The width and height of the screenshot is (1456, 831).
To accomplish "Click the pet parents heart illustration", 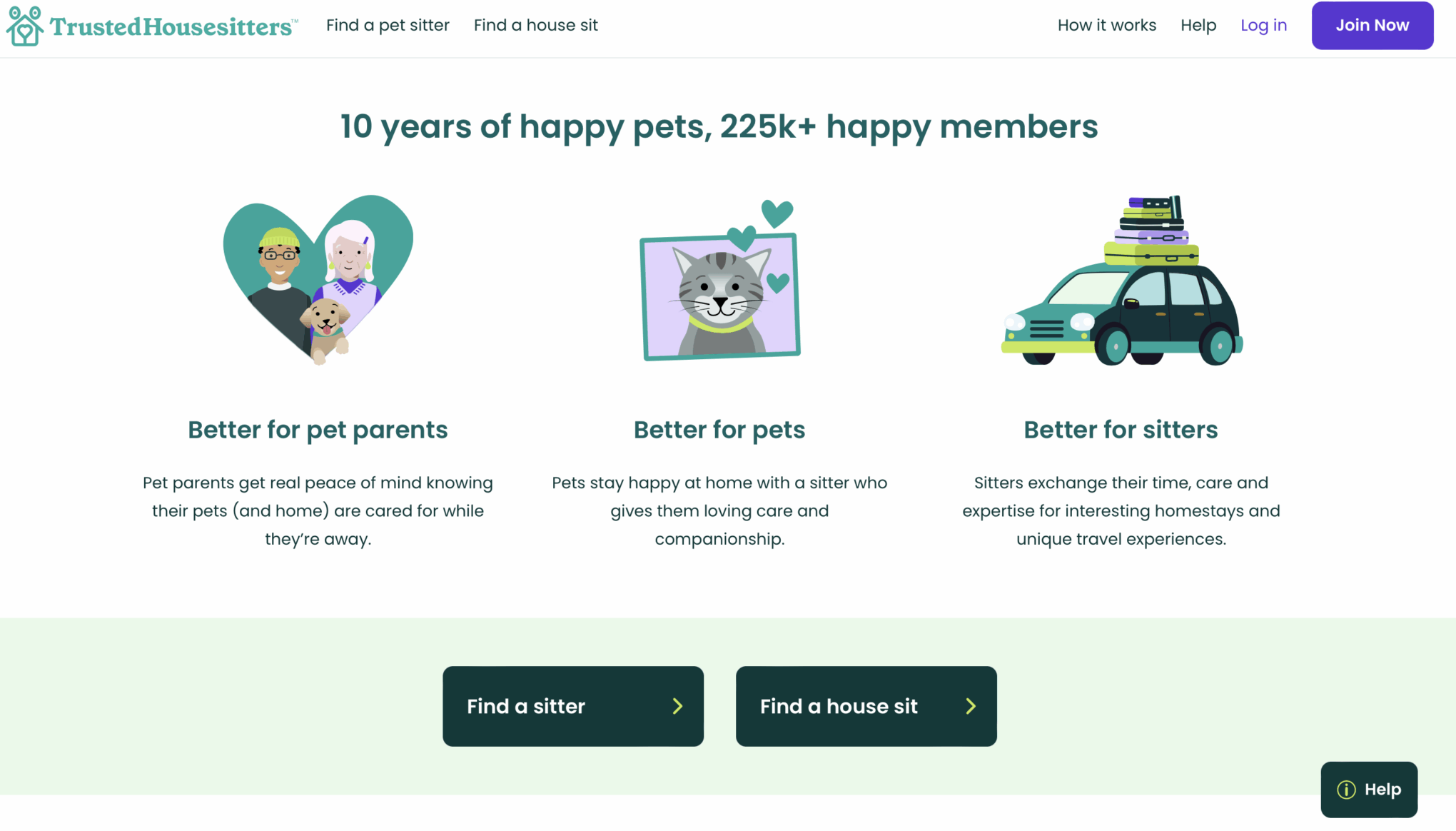I will pyautogui.click(x=318, y=279).
